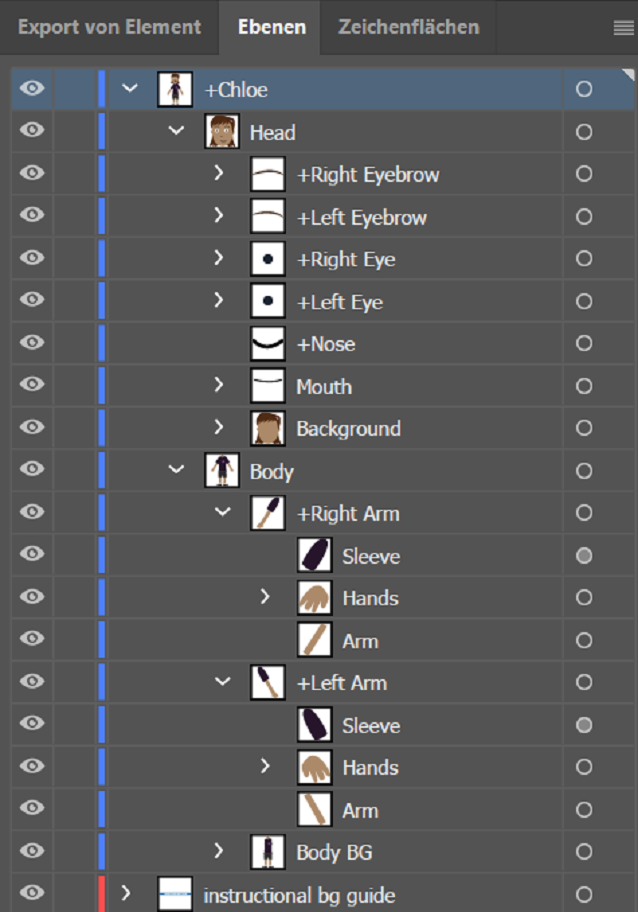
Task: Switch to the Export von Element tab
Action: click(109, 27)
